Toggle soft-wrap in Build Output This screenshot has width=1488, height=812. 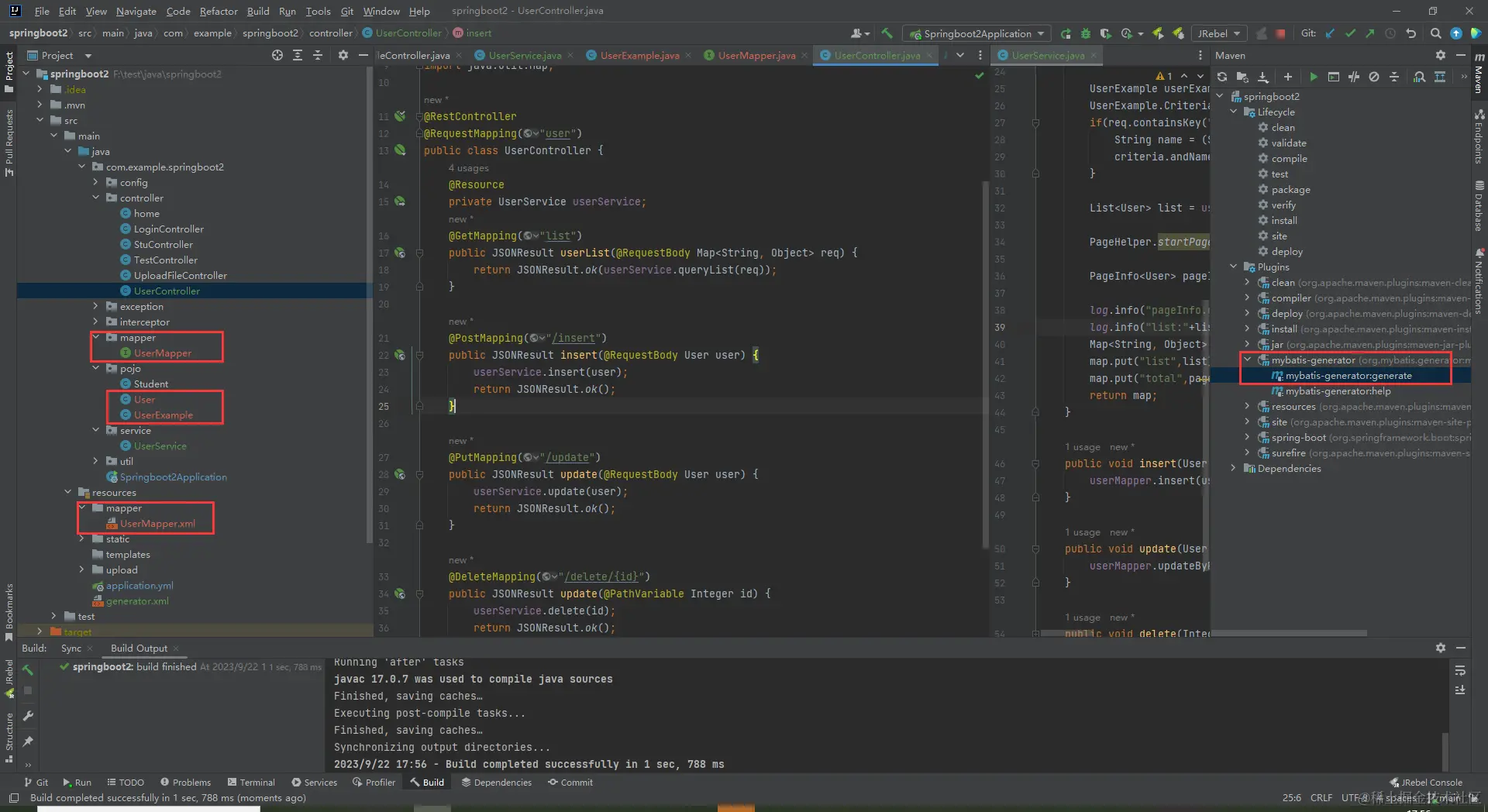(x=1460, y=671)
